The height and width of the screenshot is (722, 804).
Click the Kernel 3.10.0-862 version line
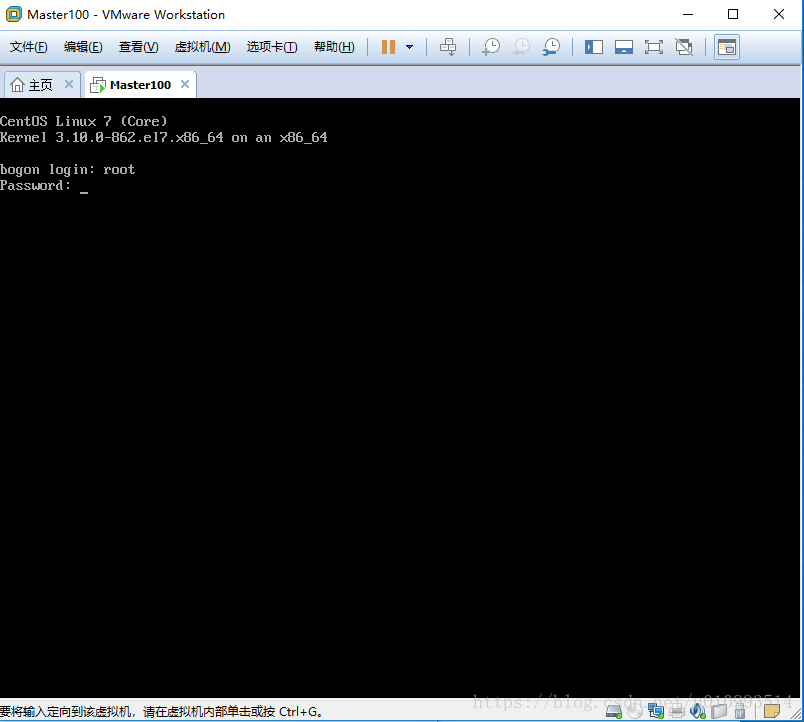point(164,137)
